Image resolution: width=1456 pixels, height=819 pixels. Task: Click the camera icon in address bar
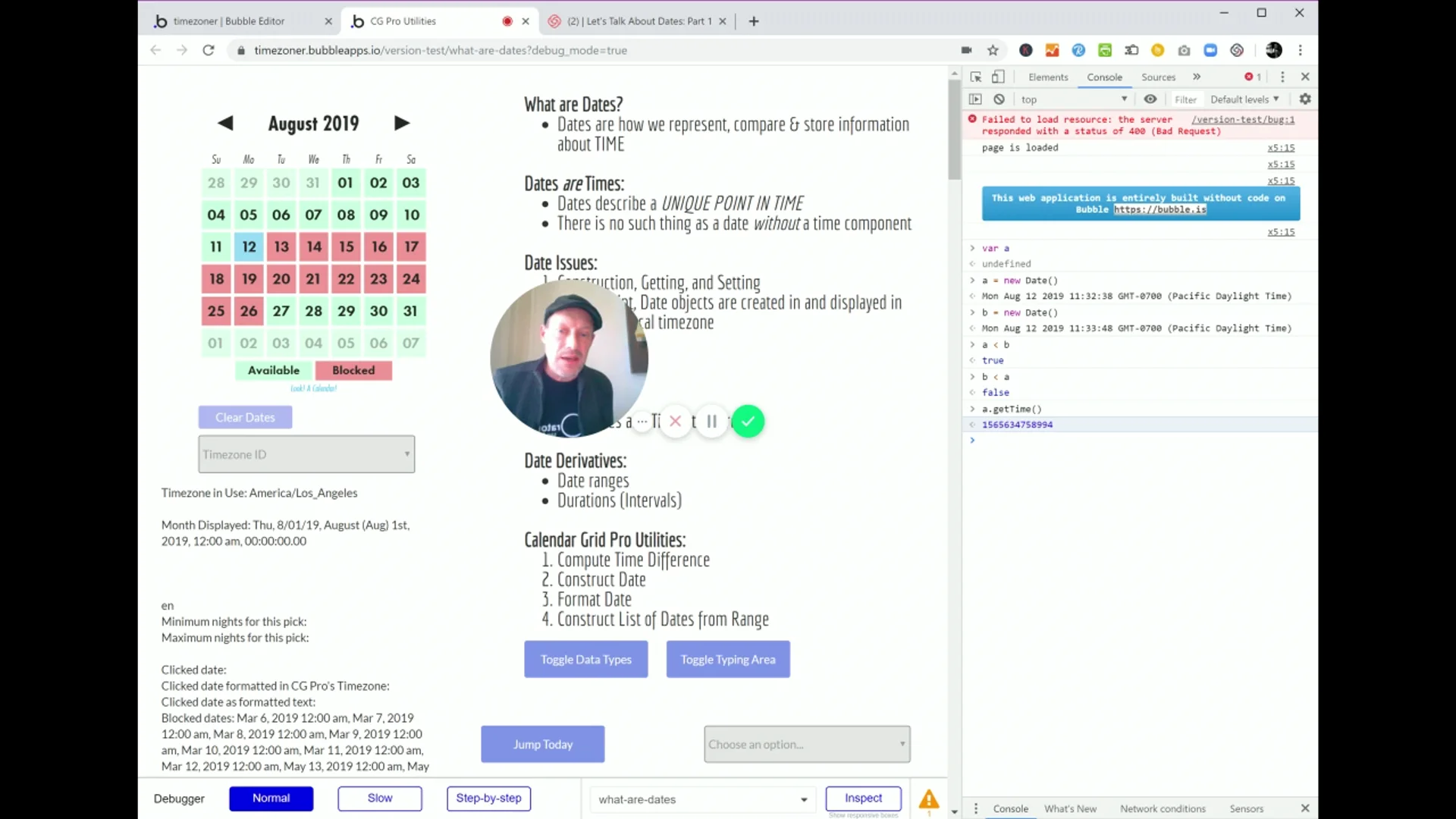pos(966,50)
